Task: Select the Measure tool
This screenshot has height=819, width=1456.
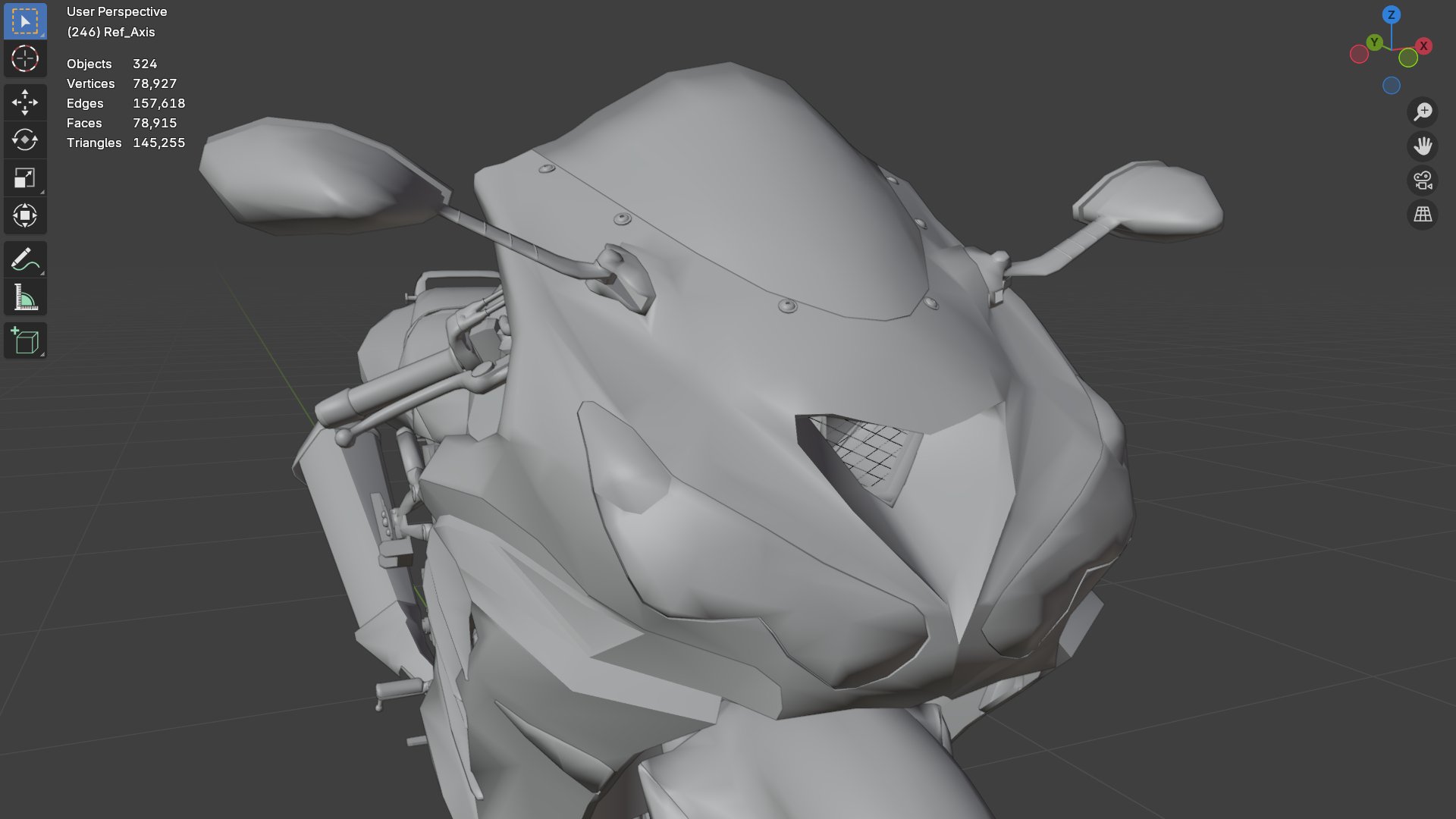Action: tap(25, 297)
